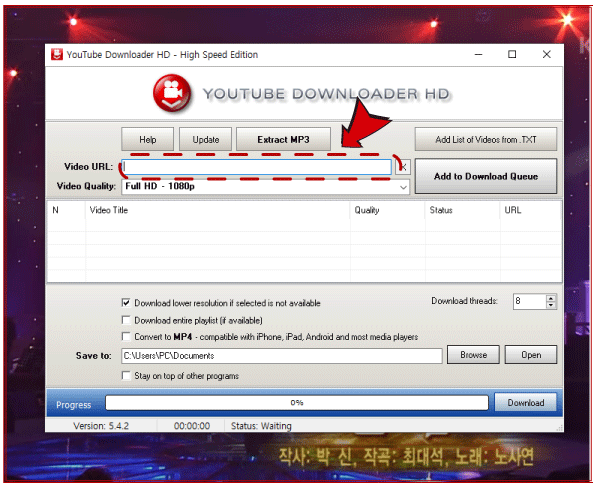
Task: Click the red camera logo in the banner
Action: 172,93
